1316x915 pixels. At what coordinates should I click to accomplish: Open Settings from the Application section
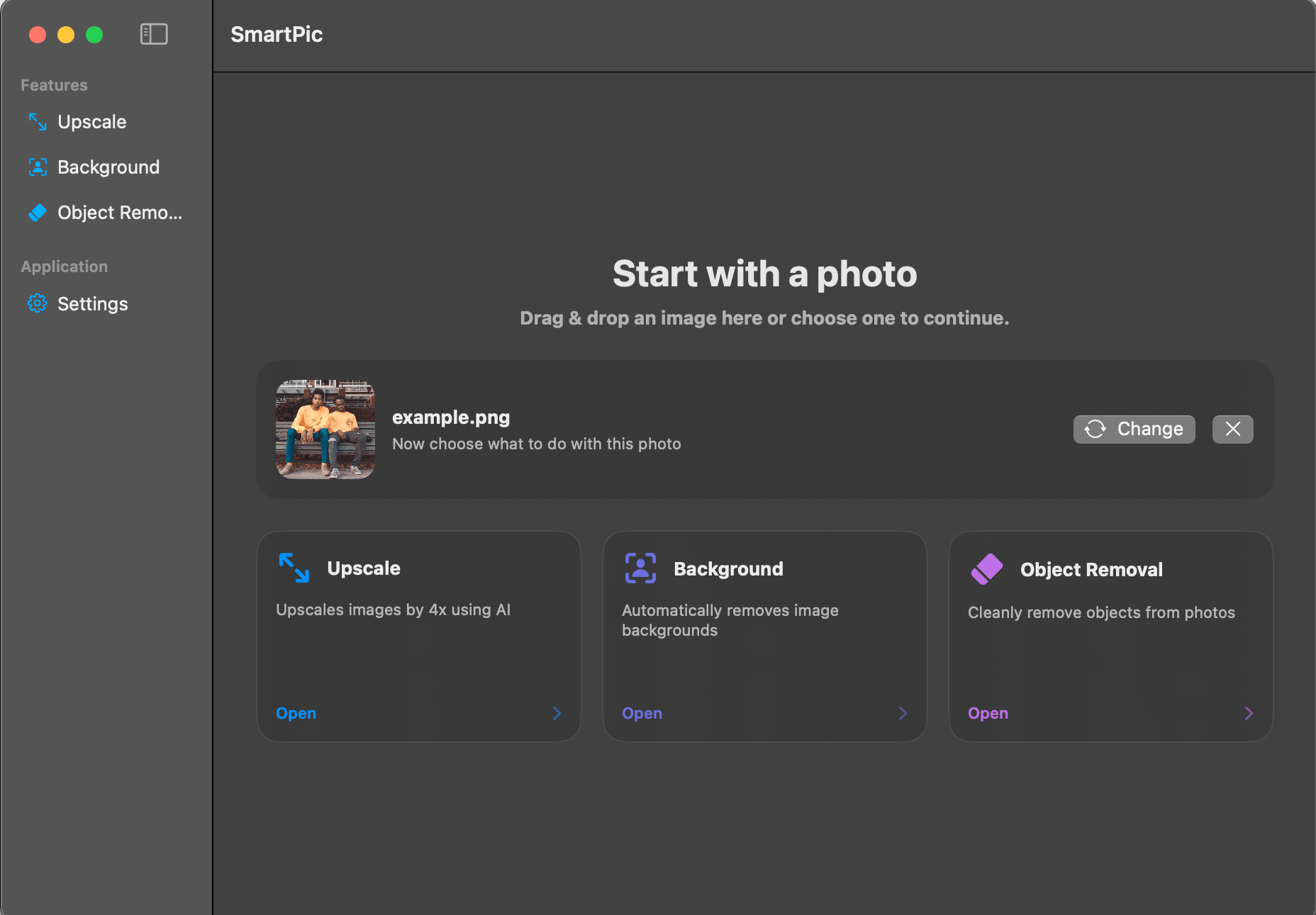click(93, 304)
